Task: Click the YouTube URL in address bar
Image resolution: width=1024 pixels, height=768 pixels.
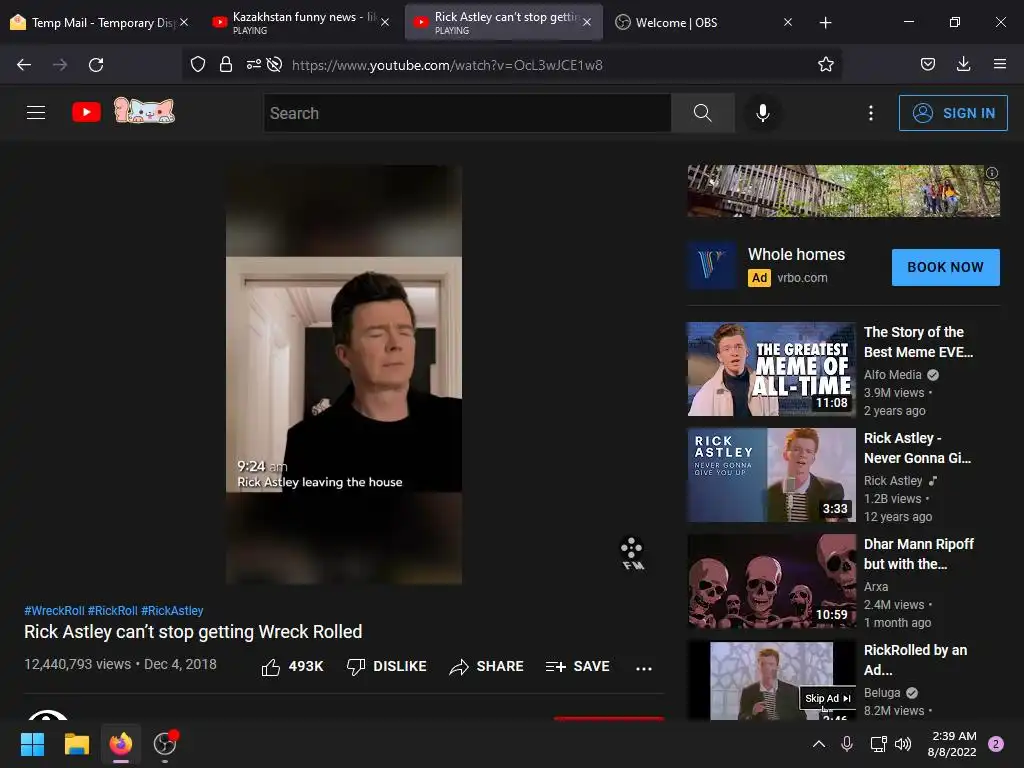Action: [447, 65]
